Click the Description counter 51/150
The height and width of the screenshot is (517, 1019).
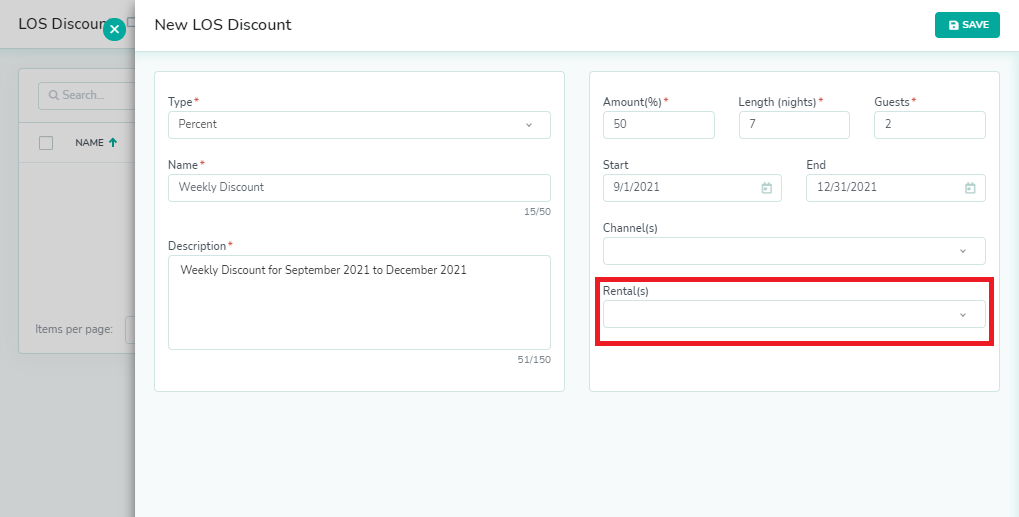point(534,360)
